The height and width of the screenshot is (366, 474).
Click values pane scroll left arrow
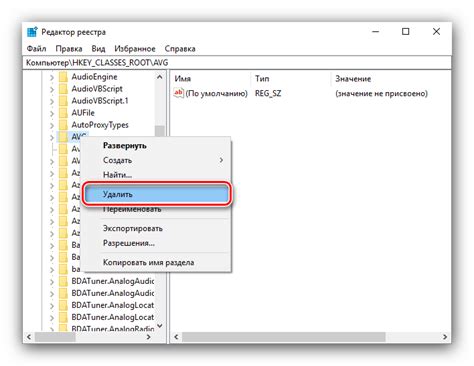176,337
